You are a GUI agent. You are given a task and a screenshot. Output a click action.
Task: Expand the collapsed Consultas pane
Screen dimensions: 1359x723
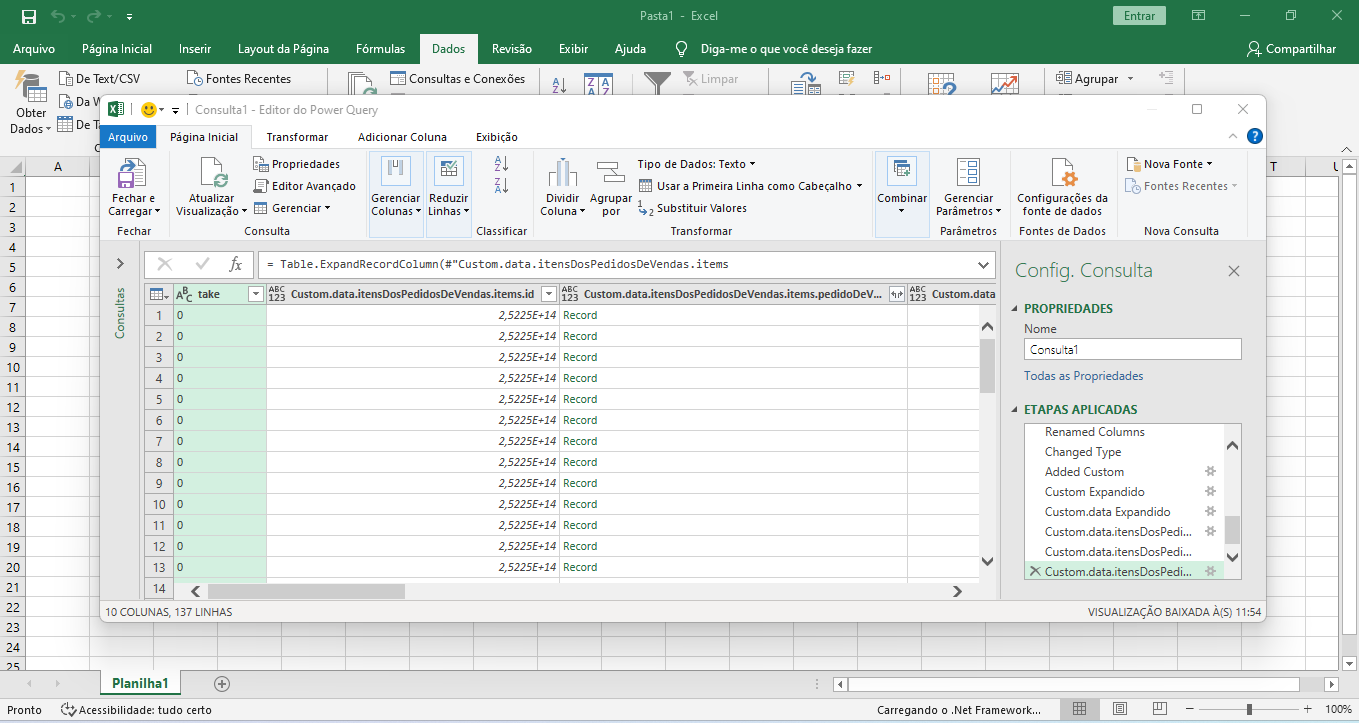coord(120,264)
